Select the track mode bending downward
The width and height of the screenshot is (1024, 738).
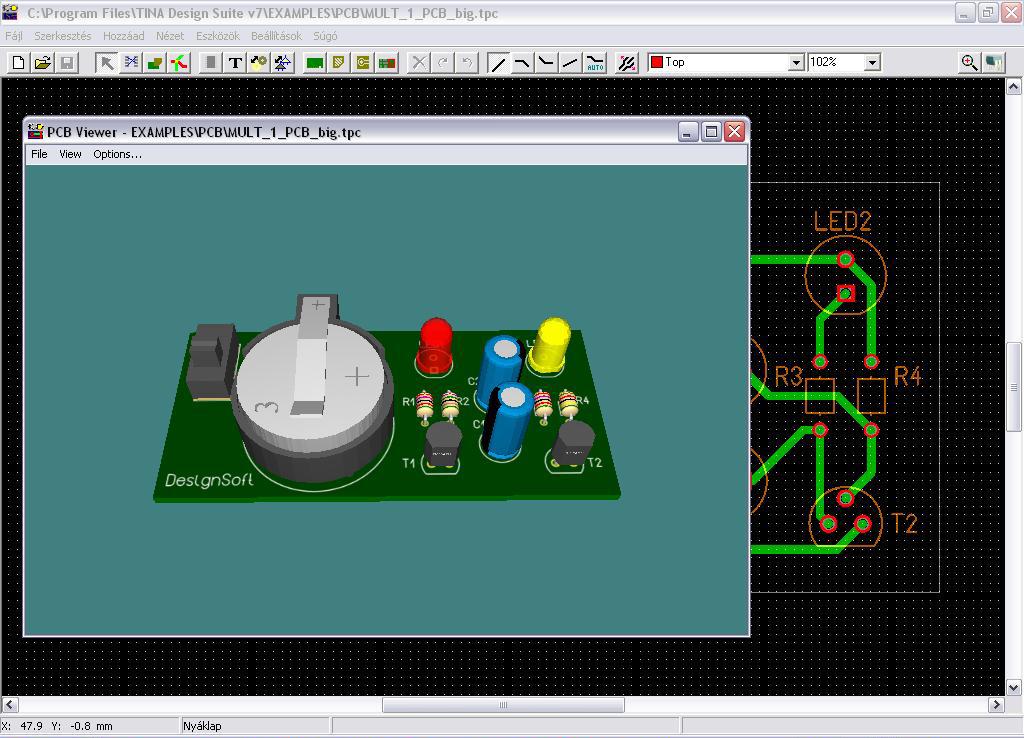tap(522, 63)
